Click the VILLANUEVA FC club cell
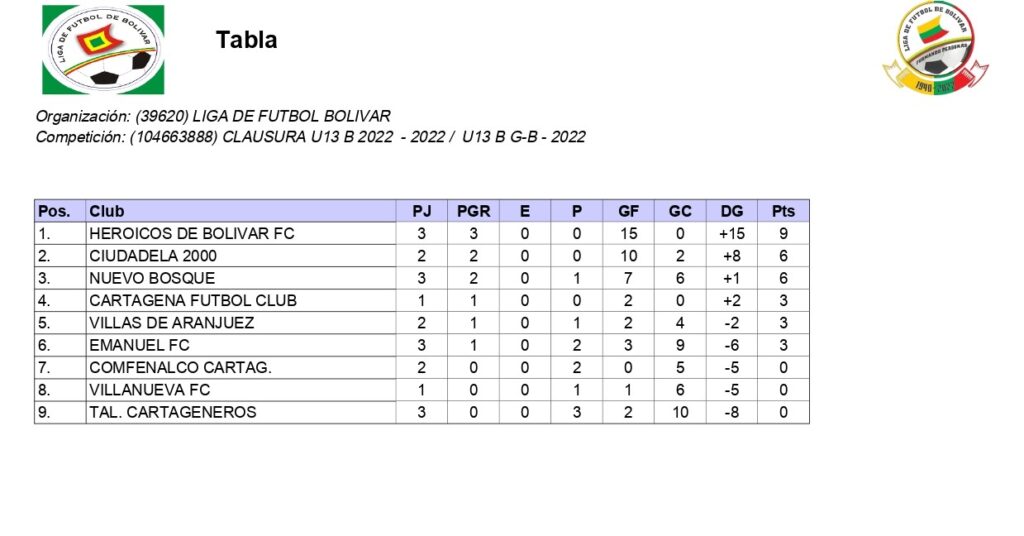Image resolution: width=1024 pixels, height=536 pixels. tap(149, 390)
